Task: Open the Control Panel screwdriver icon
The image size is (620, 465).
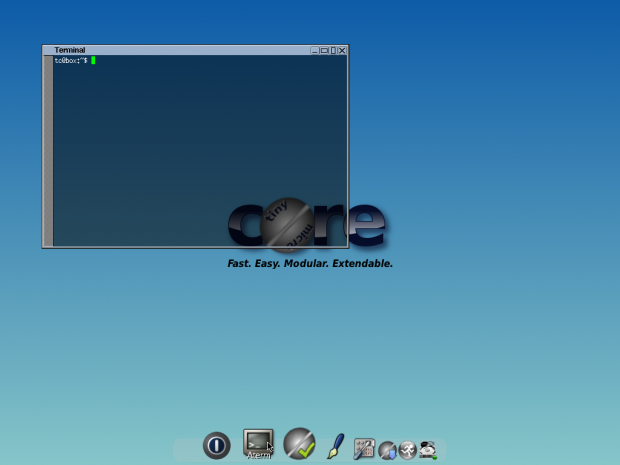Action: tap(364, 449)
